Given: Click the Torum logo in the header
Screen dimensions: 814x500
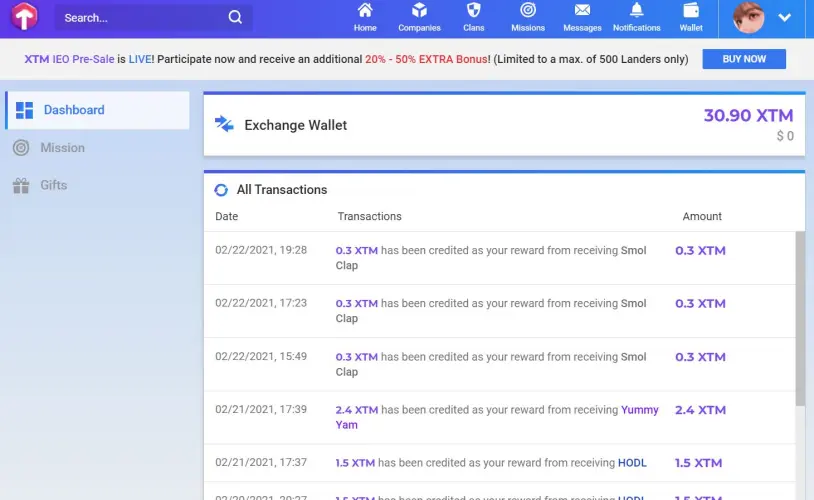Looking at the screenshot, I should point(24,16).
